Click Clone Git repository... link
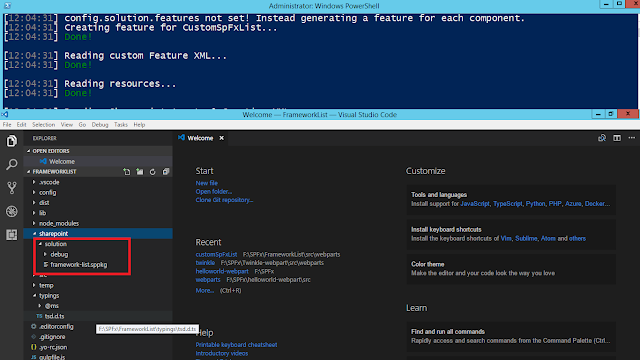 [x=224, y=200]
